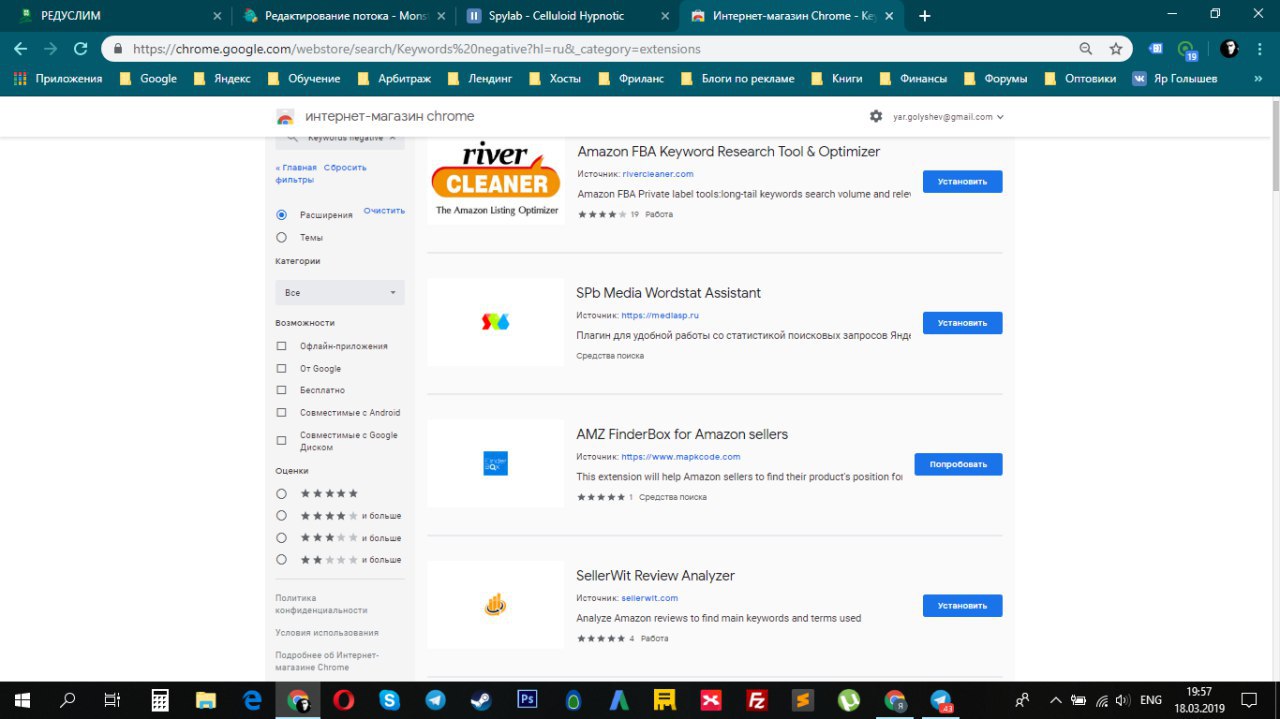This screenshot has height=719, width=1280.
Task: Open uTorrent from the taskbar
Action: (849, 700)
